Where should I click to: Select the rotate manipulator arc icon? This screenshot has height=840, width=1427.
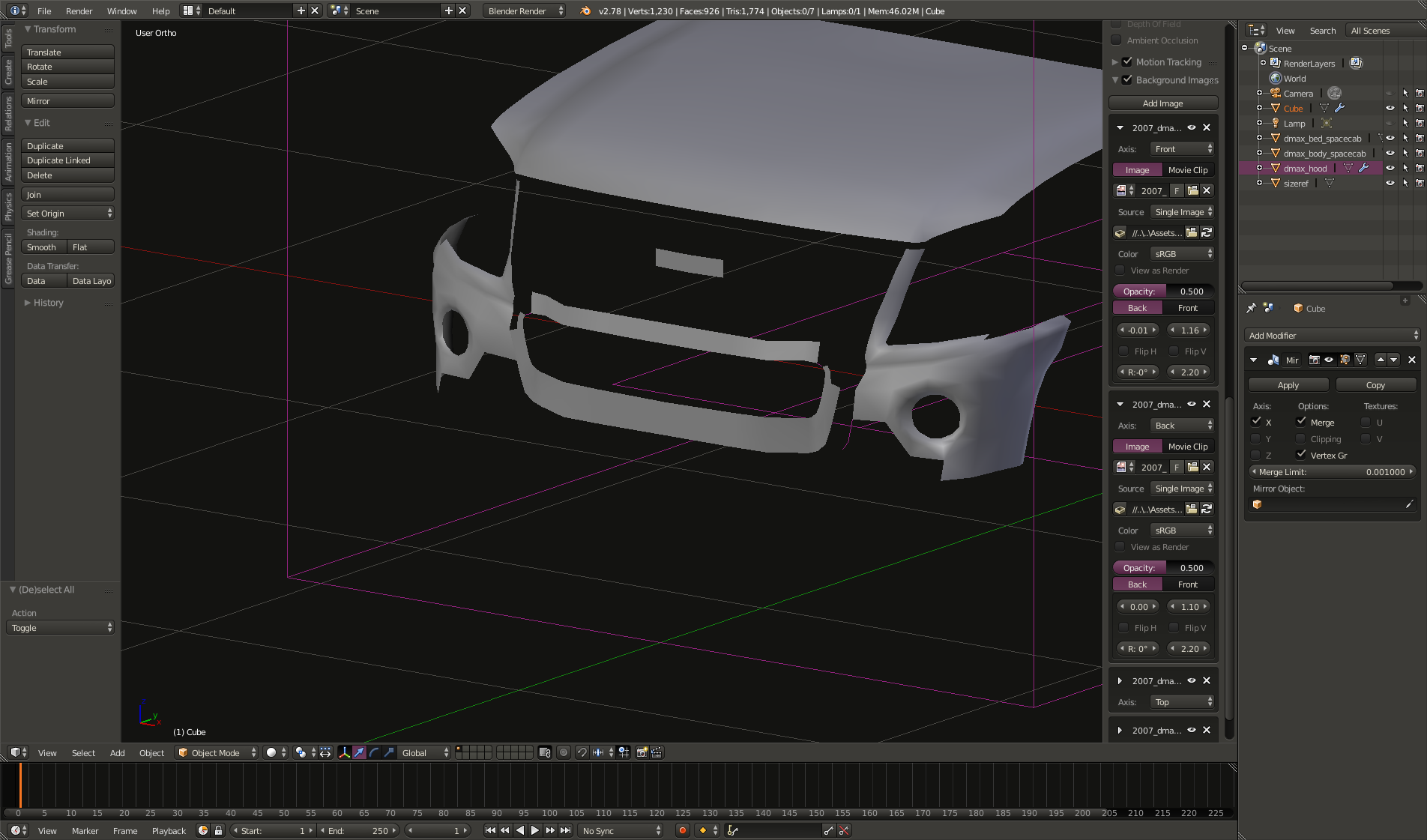pos(374,752)
